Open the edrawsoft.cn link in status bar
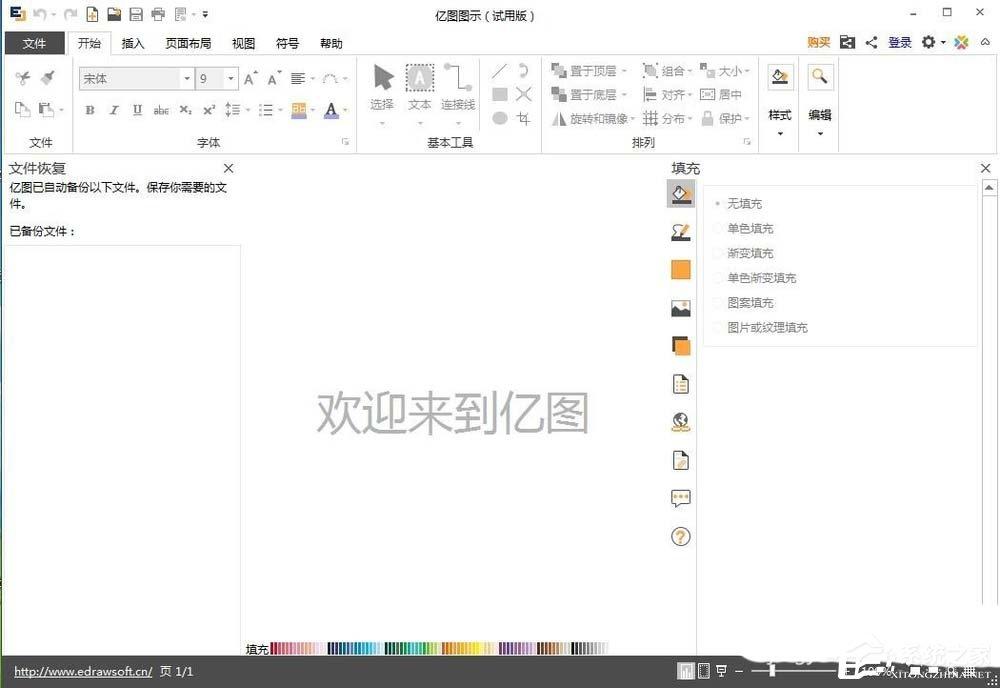 (x=83, y=671)
